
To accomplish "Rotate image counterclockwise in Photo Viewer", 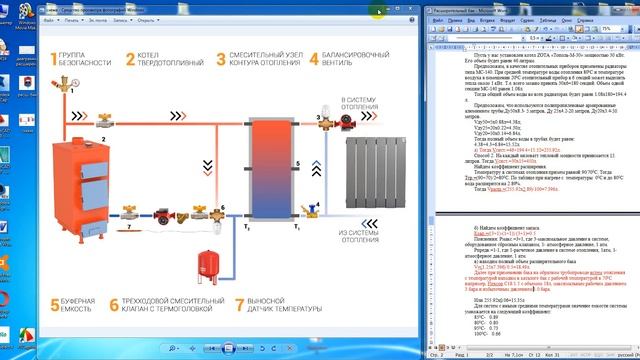I will (262, 348).
